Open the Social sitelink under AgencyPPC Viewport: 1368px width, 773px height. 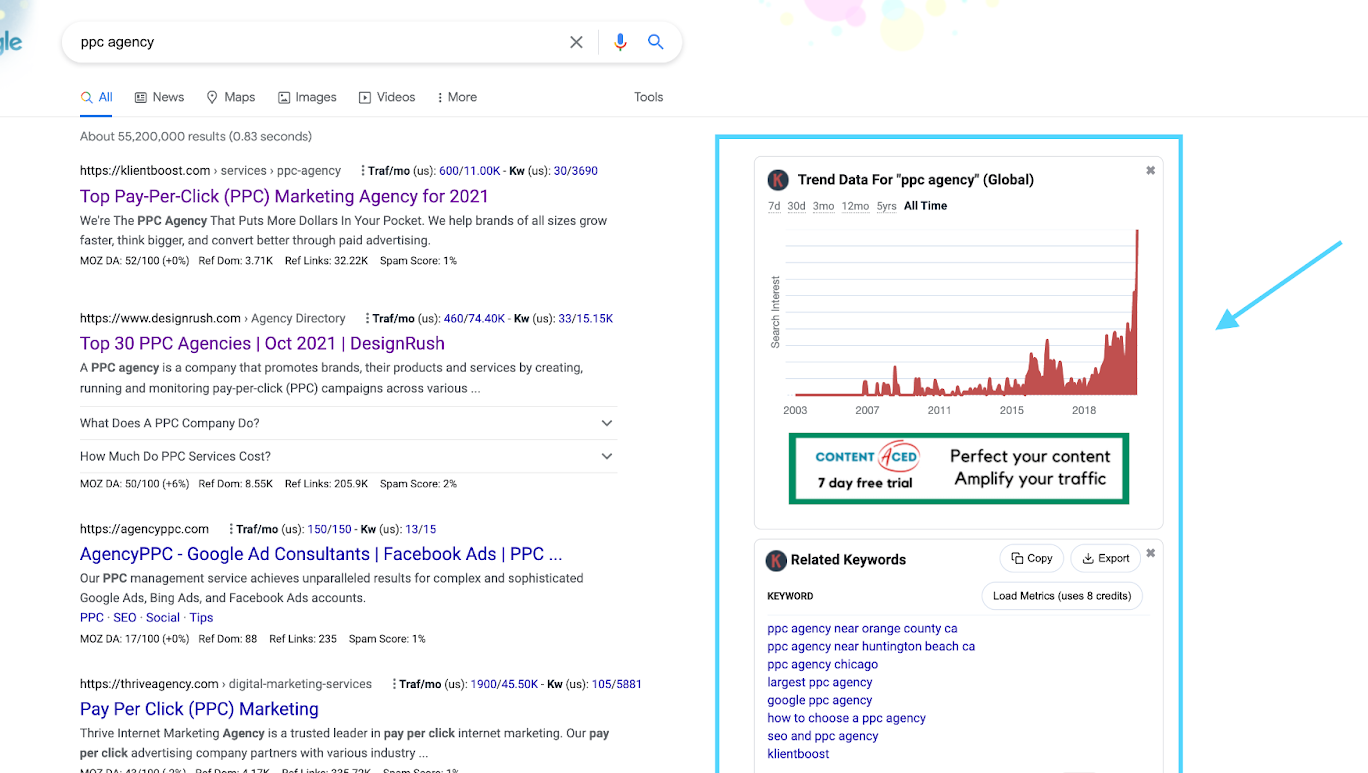[x=163, y=618]
